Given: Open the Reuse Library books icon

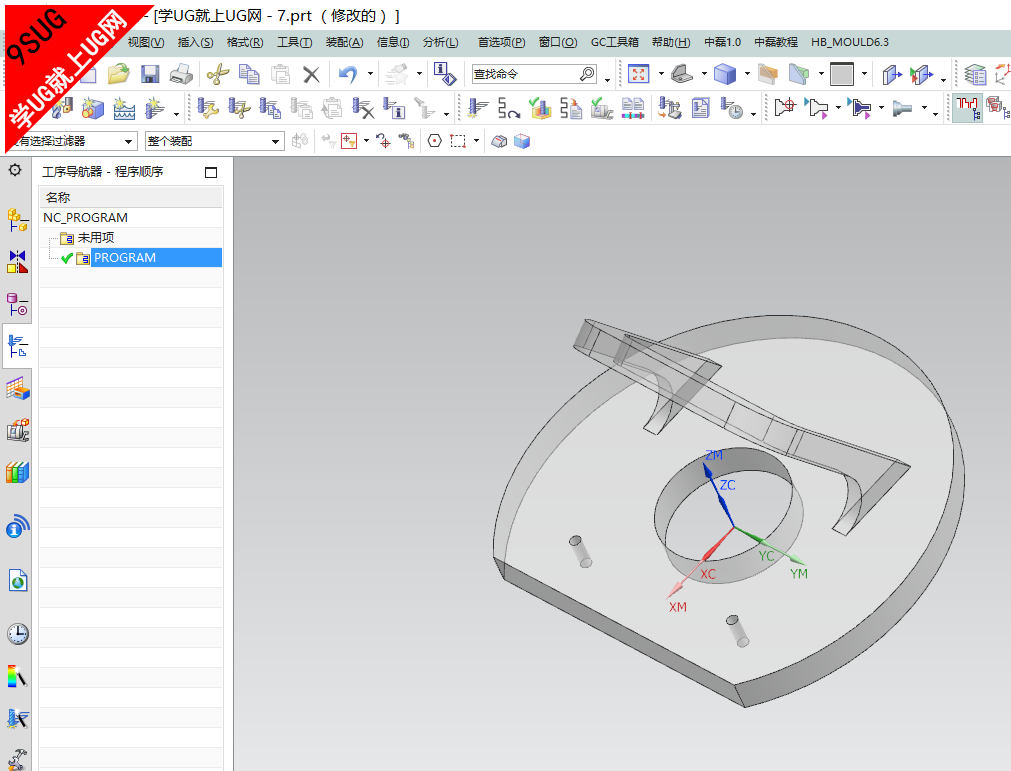Looking at the screenshot, I should 17,473.
